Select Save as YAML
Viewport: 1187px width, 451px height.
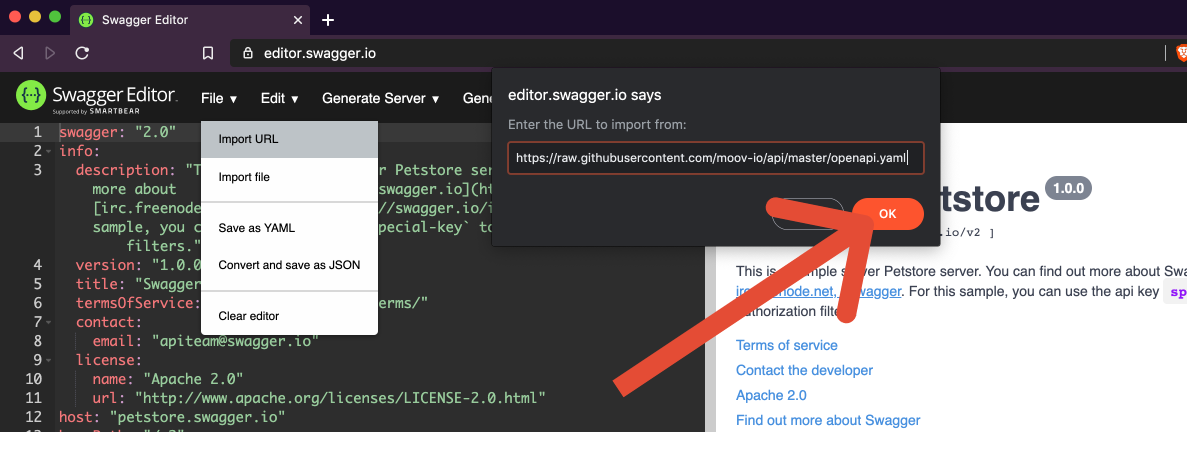289,228
